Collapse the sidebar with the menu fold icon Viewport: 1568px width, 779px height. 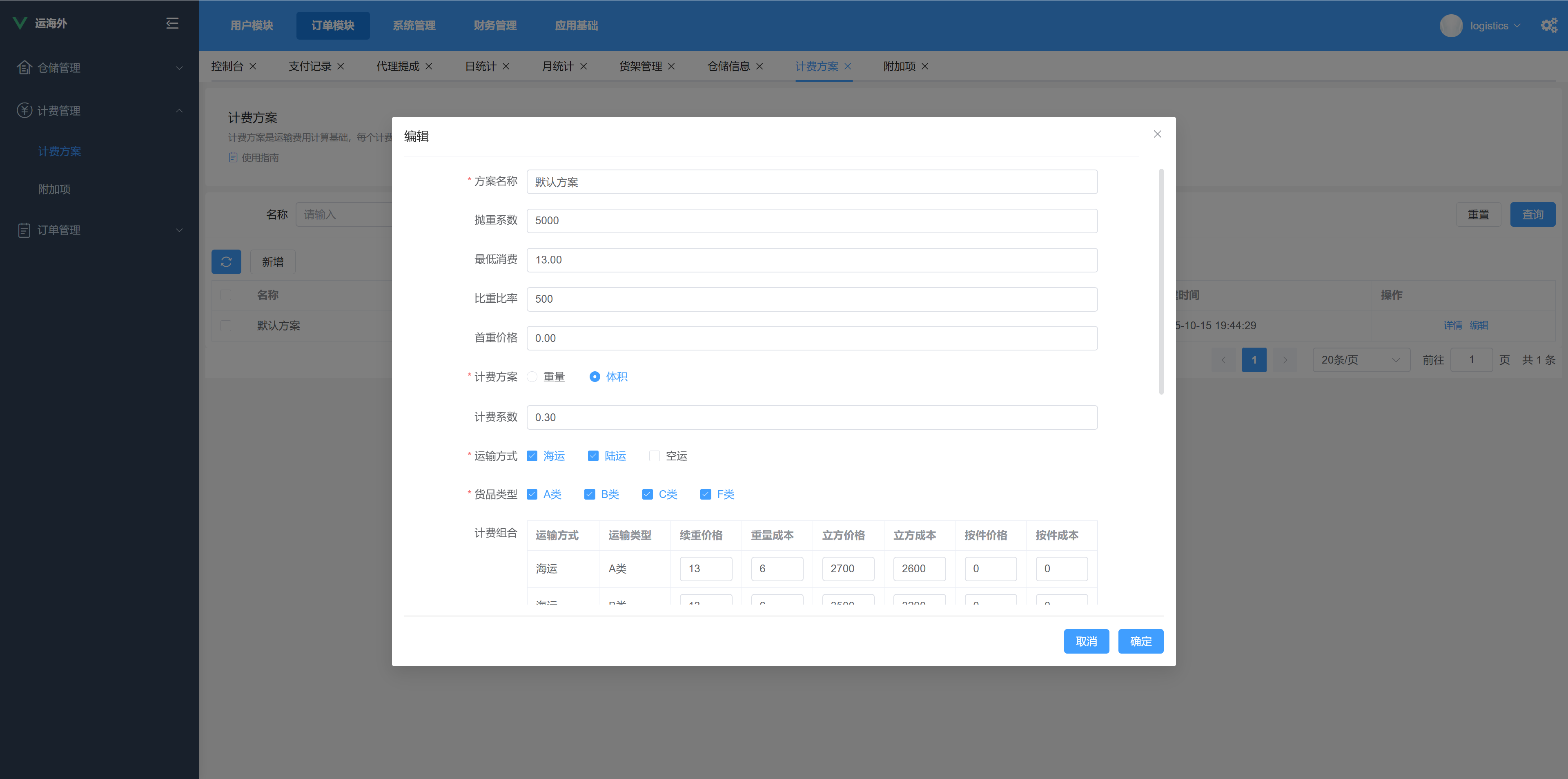point(172,23)
